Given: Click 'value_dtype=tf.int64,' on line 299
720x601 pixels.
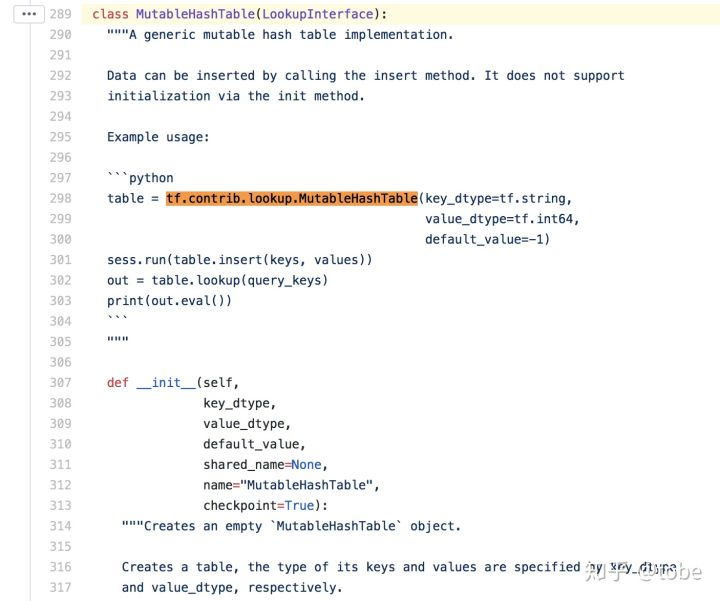Looking at the screenshot, I should point(502,219).
